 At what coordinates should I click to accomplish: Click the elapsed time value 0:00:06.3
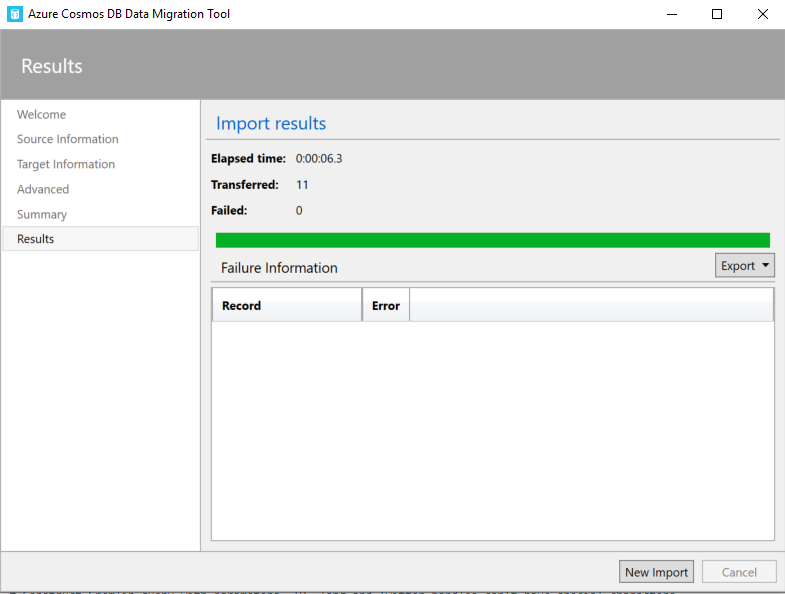click(x=319, y=159)
